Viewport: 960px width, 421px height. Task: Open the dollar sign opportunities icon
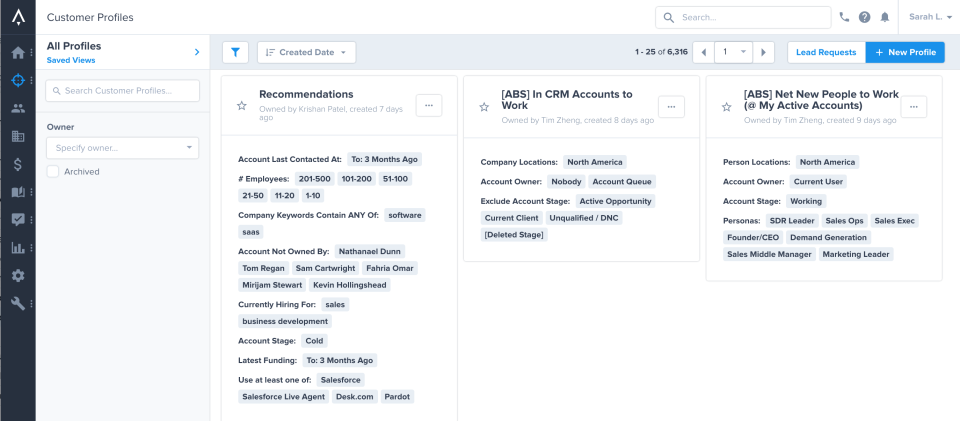click(x=18, y=164)
